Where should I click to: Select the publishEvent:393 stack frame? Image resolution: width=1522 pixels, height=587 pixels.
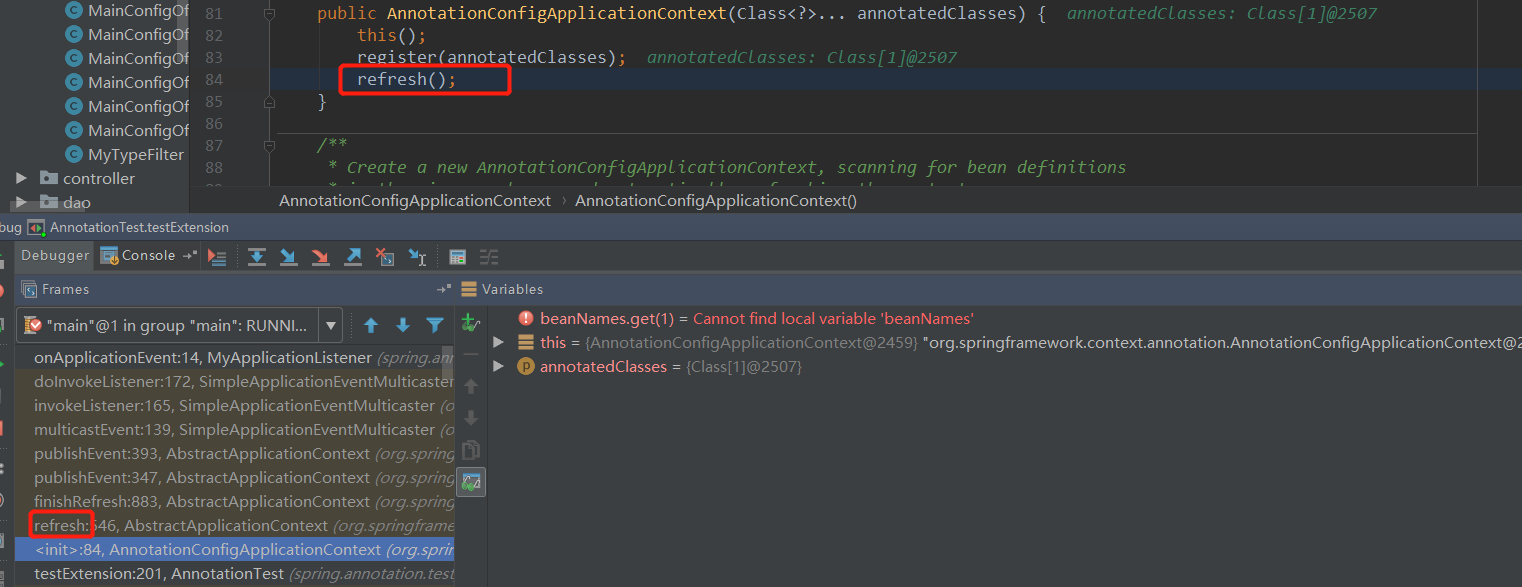coord(235,453)
